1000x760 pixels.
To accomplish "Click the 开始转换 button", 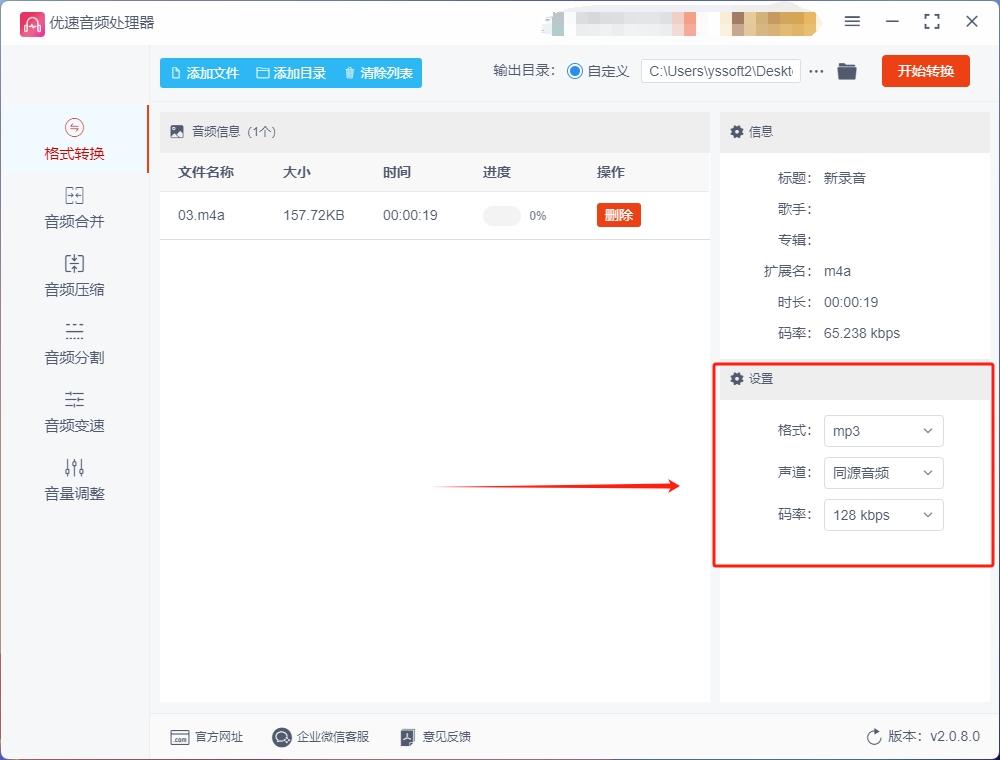I will (925, 71).
